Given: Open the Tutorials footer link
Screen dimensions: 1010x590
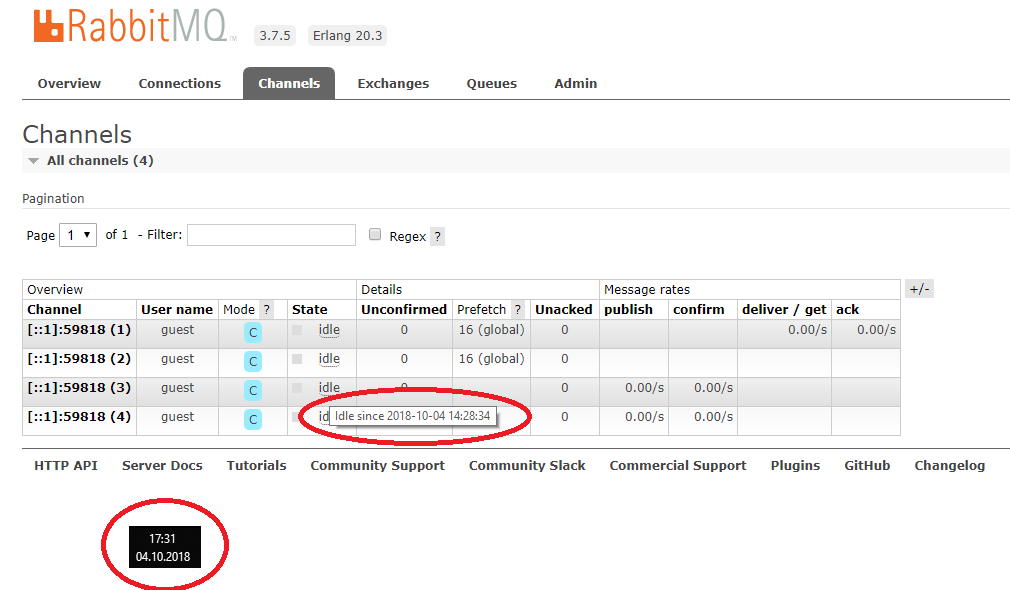Looking at the screenshot, I should [x=256, y=466].
